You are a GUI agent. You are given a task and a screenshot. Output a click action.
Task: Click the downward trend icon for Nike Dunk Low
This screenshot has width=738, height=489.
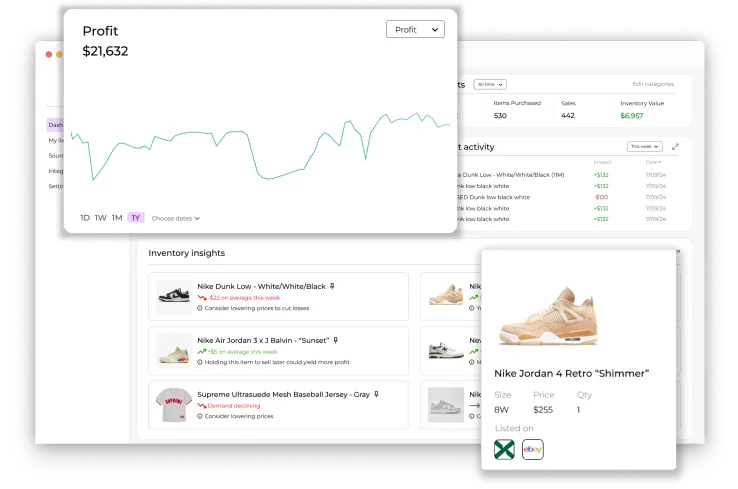pos(202,297)
